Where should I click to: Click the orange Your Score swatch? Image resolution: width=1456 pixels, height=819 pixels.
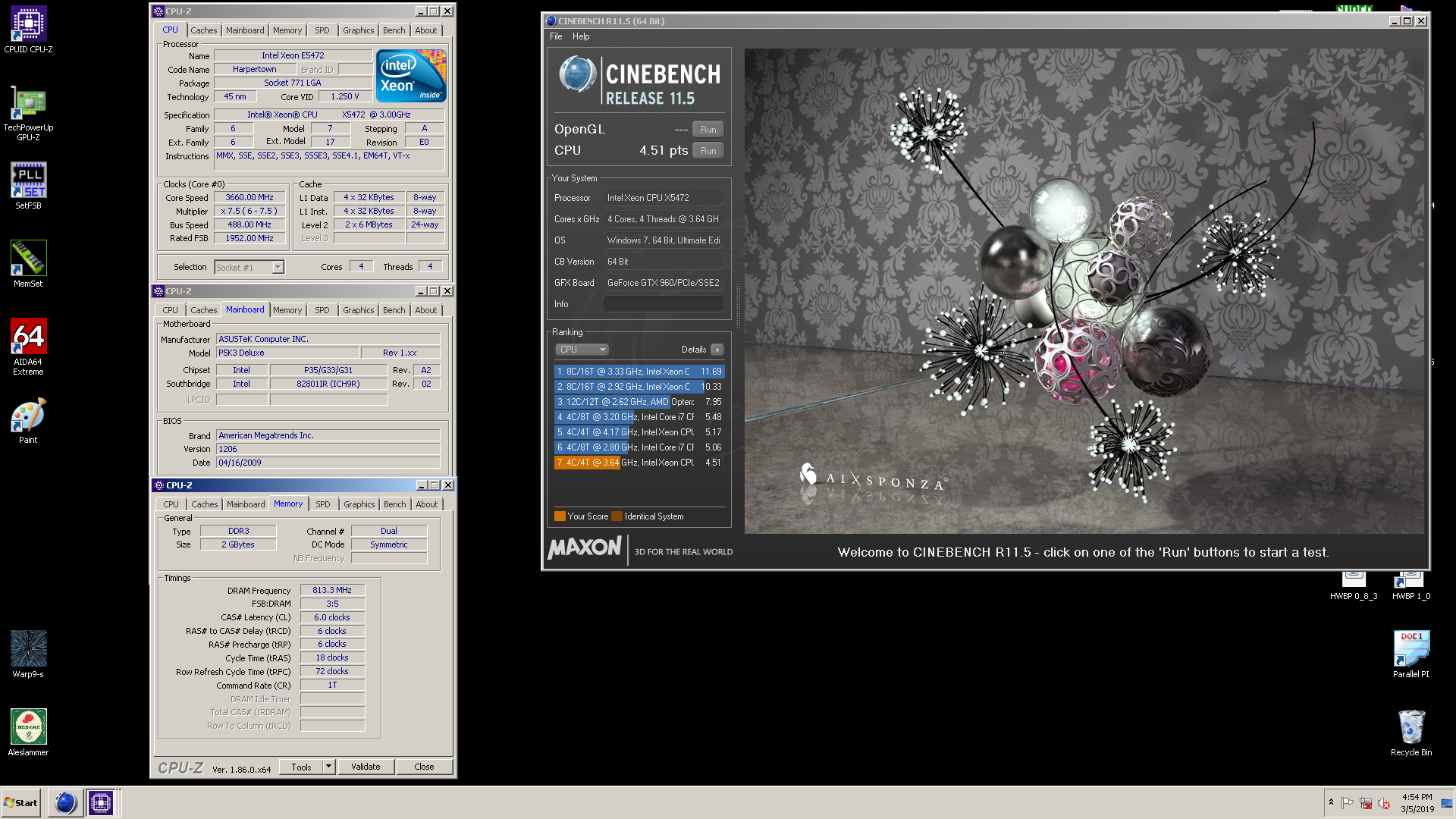click(x=560, y=516)
